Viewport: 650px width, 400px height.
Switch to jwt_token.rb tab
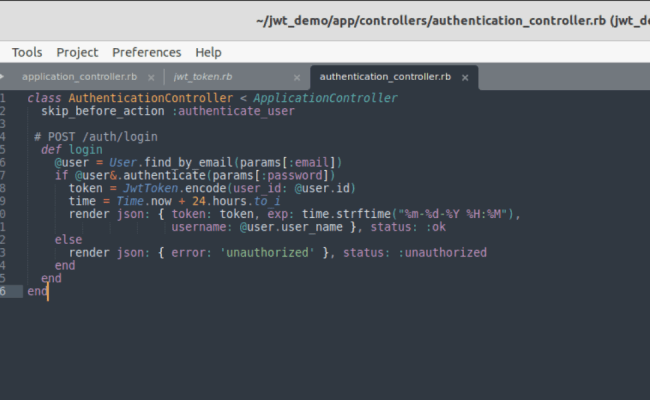coord(203,77)
